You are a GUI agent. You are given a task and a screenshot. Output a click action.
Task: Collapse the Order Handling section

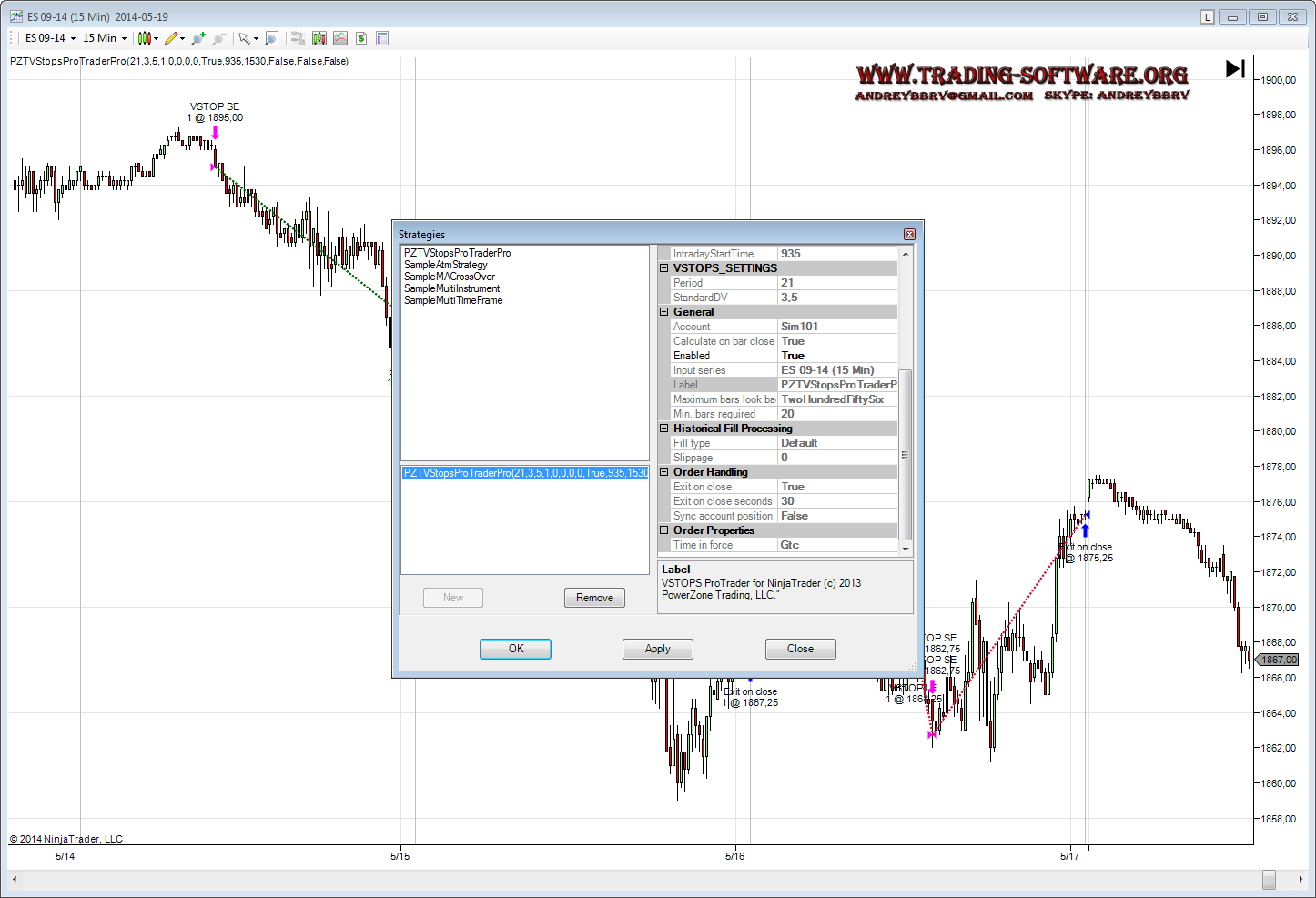pyautogui.click(x=664, y=472)
